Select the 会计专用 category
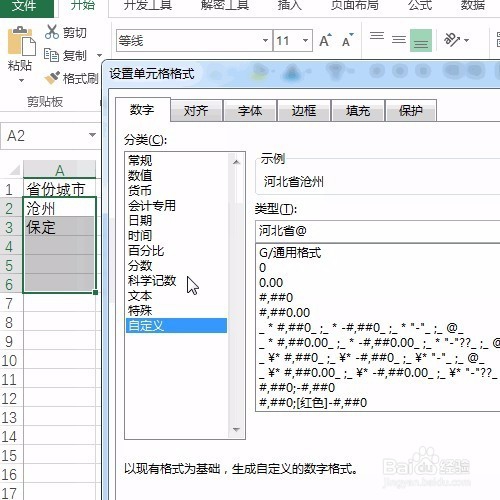500x500 pixels. point(177,205)
